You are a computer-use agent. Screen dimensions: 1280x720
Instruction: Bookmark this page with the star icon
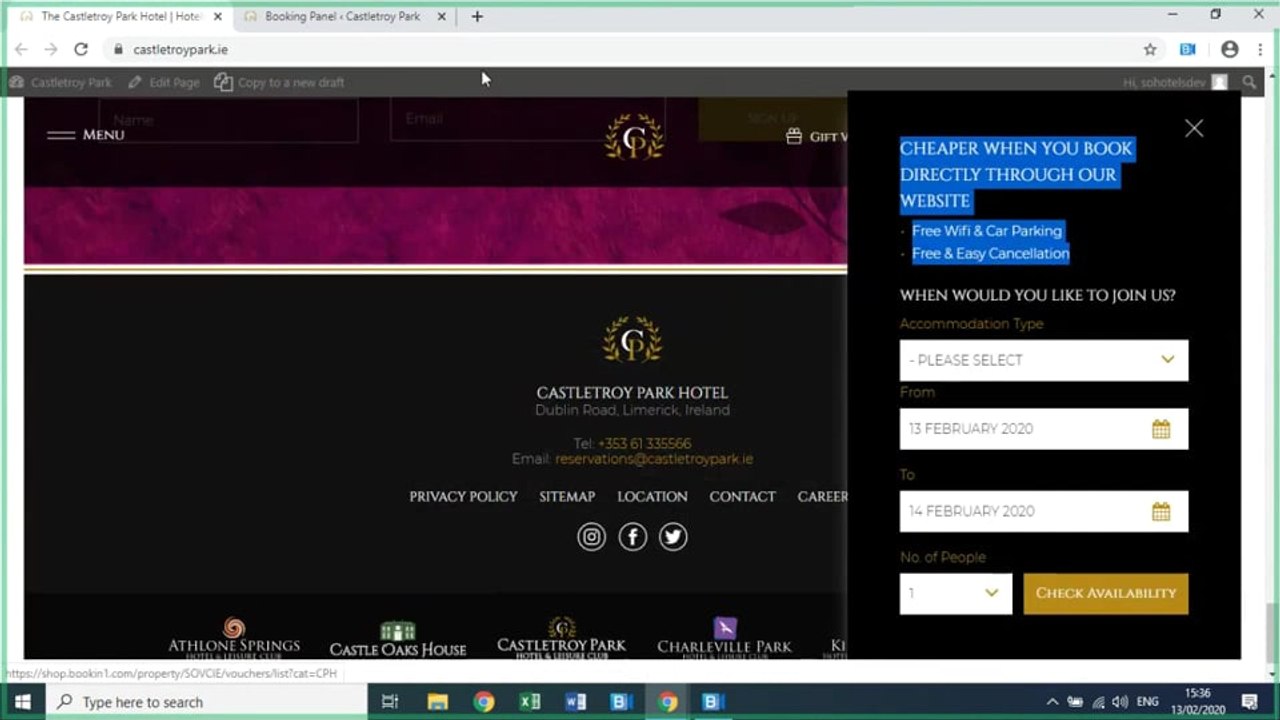click(1150, 49)
